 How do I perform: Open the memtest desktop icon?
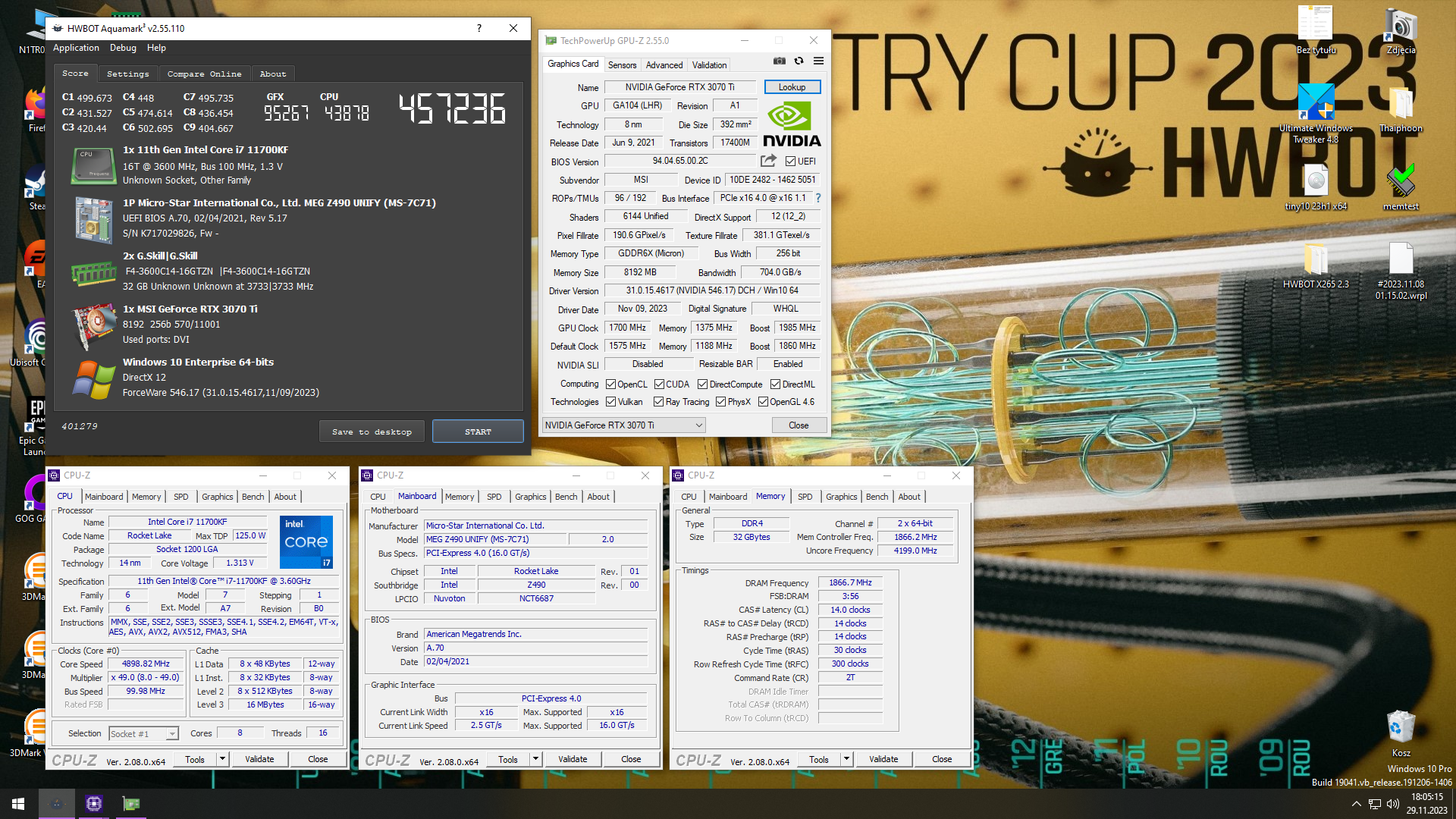pos(1401,187)
